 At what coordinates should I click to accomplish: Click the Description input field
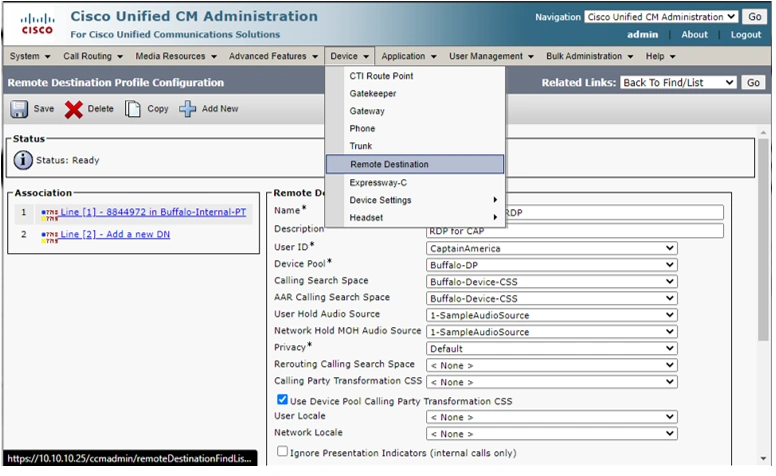pos(575,231)
